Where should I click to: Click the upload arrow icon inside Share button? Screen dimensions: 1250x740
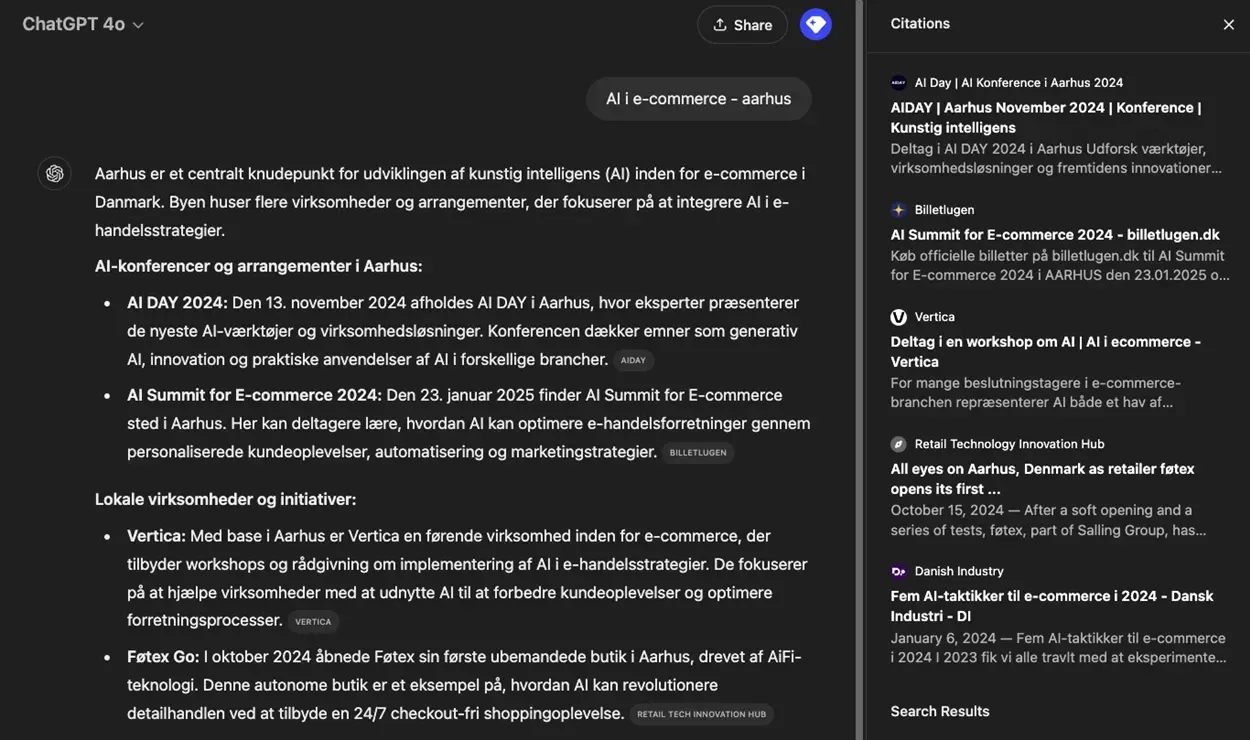click(x=719, y=25)
